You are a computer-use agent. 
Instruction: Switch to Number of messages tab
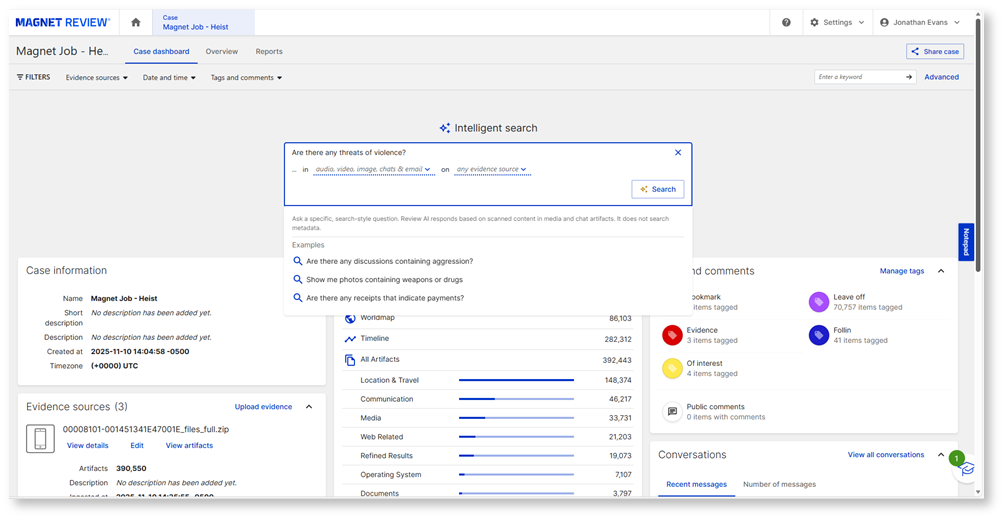click(779, 485)
